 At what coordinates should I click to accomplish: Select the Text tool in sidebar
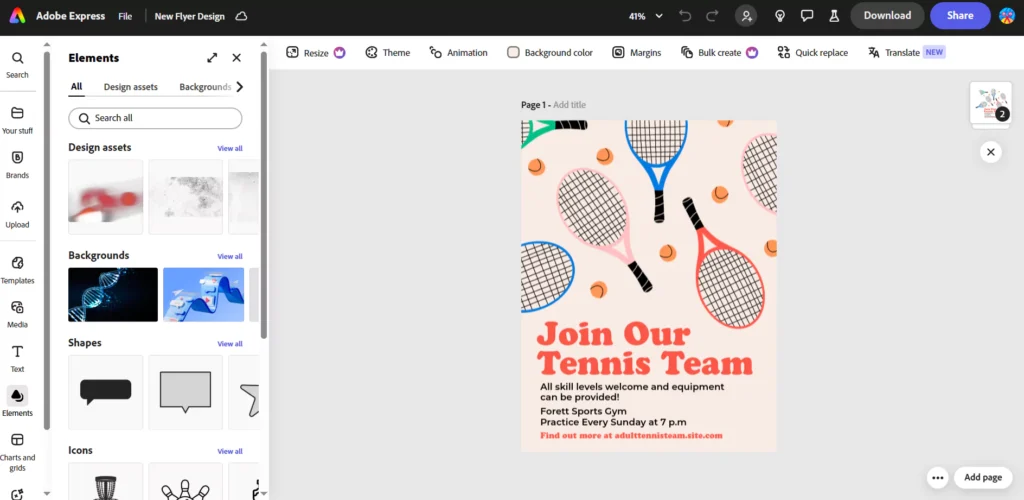coord(17,358)
